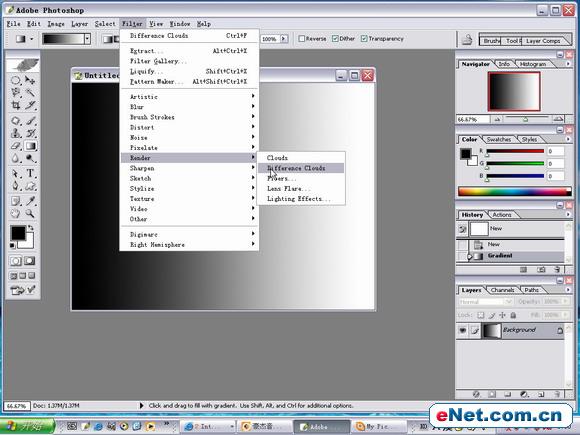
Task: Open the Layer Comps palette well tab
Action: click(543, 41)
